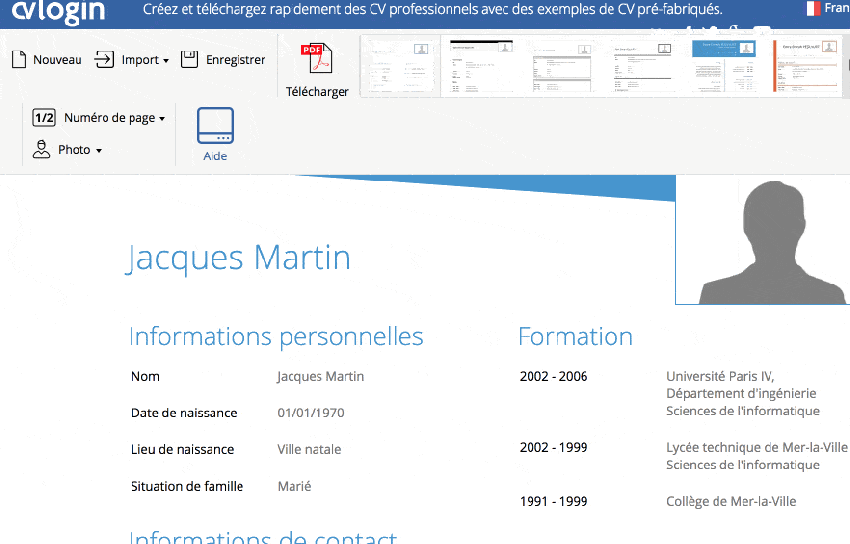Select the first CV template thumbnail
Image resolution: width=850 pixels, height=544 pixels.
click(400, 66)
